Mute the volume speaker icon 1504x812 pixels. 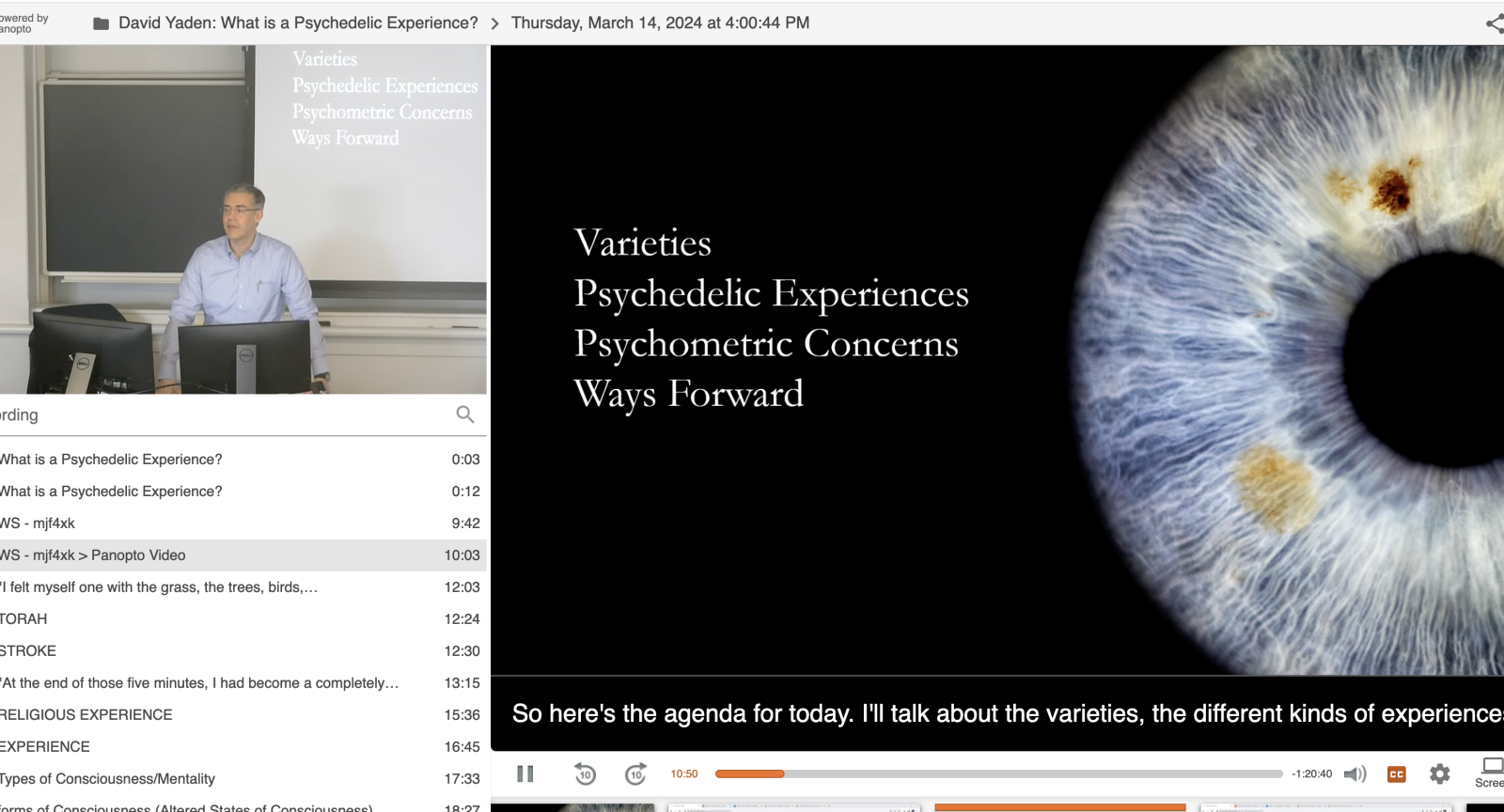coord(1355,773)
